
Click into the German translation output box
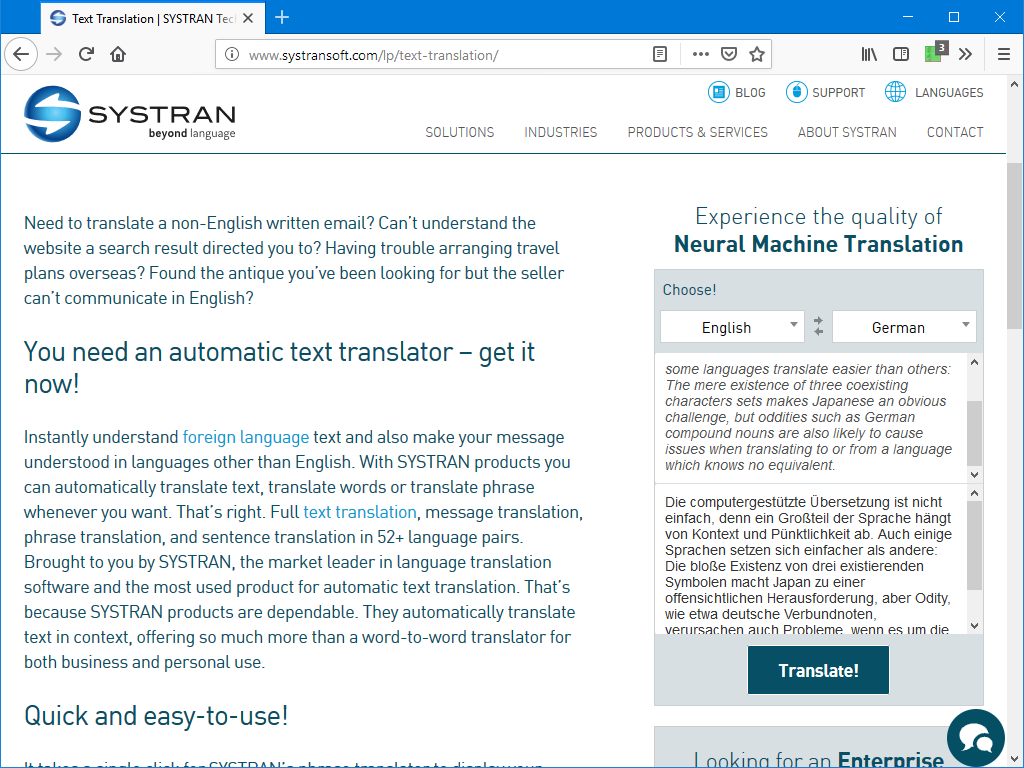click(x=810, y=560)
